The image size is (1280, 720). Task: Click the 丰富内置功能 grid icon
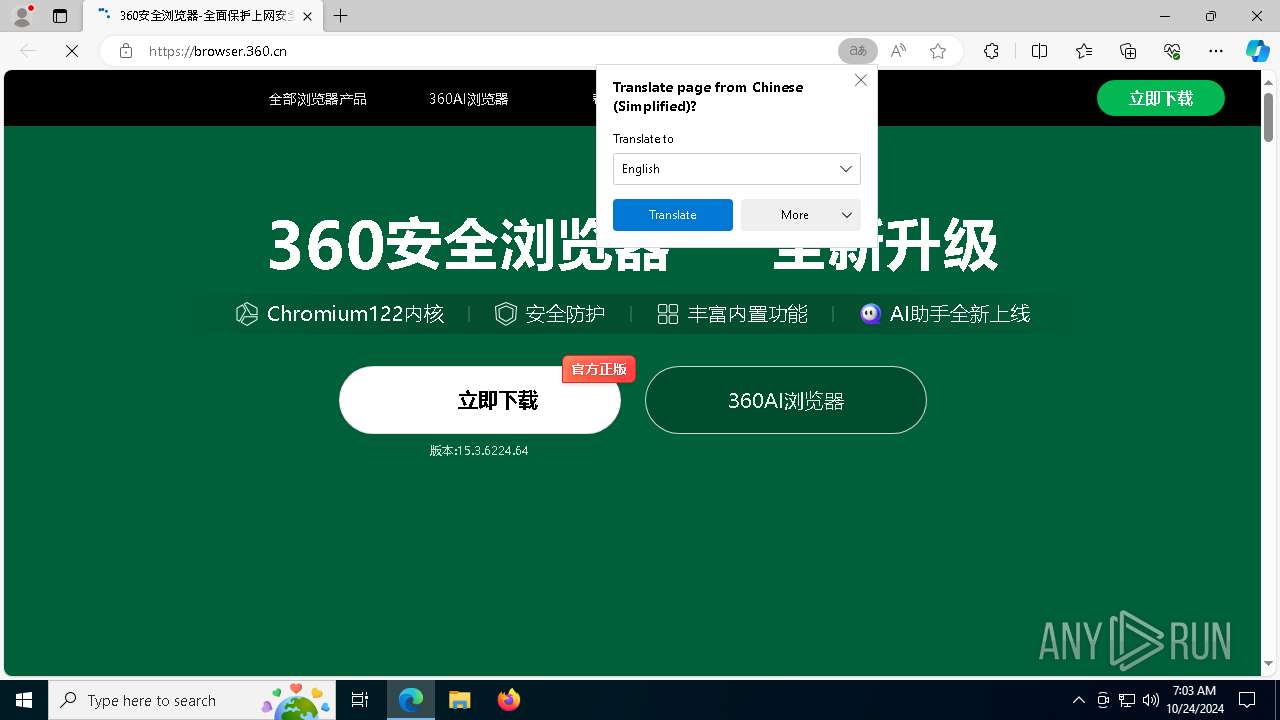pyautogui.click(x=668, y=314)
